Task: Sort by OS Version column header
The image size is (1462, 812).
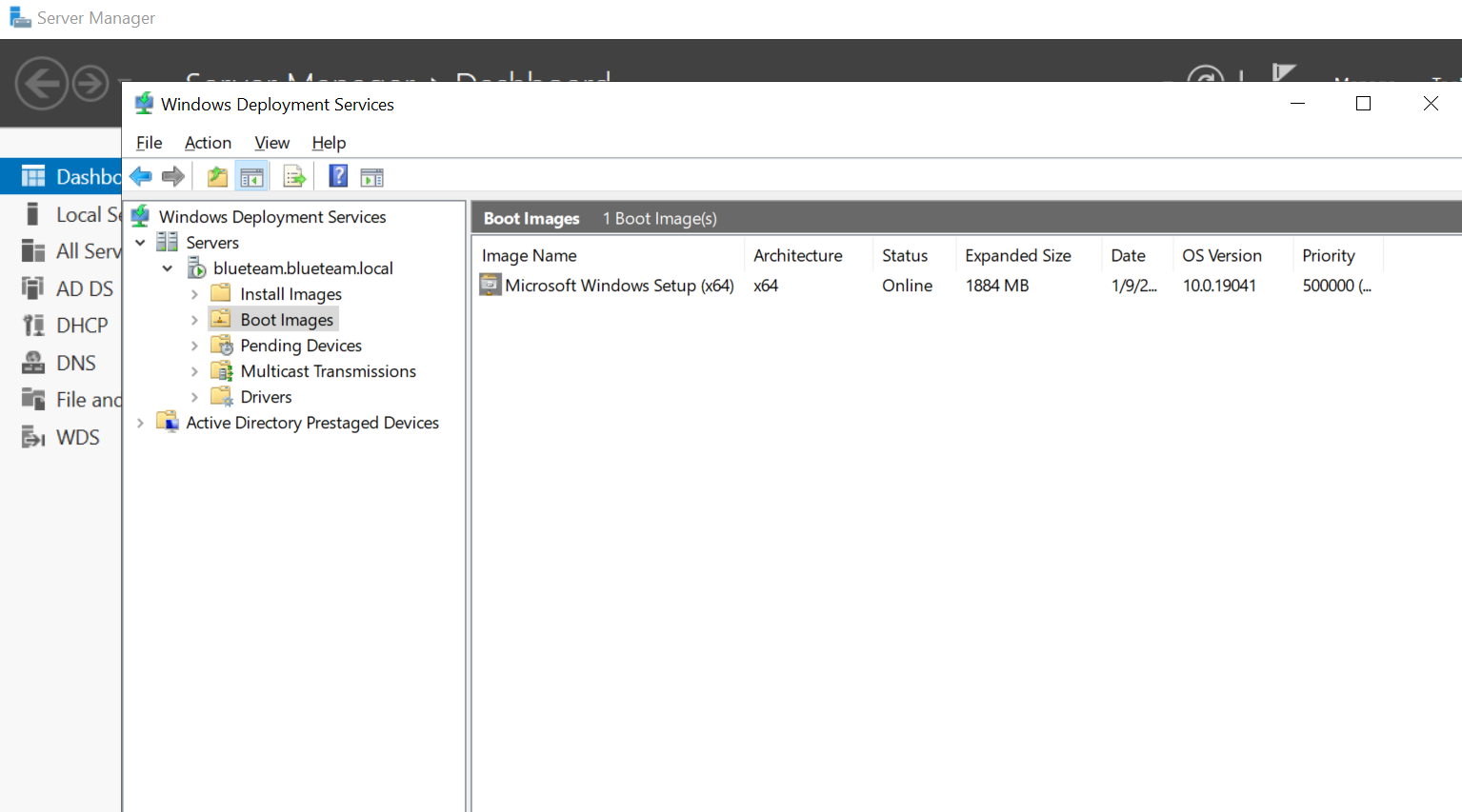Action: [1232, 255]
